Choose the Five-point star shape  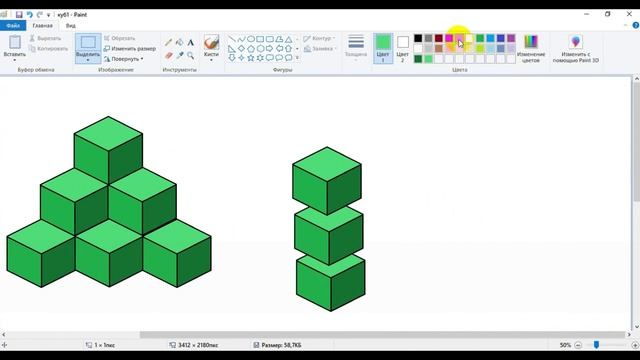pos(251,58)
